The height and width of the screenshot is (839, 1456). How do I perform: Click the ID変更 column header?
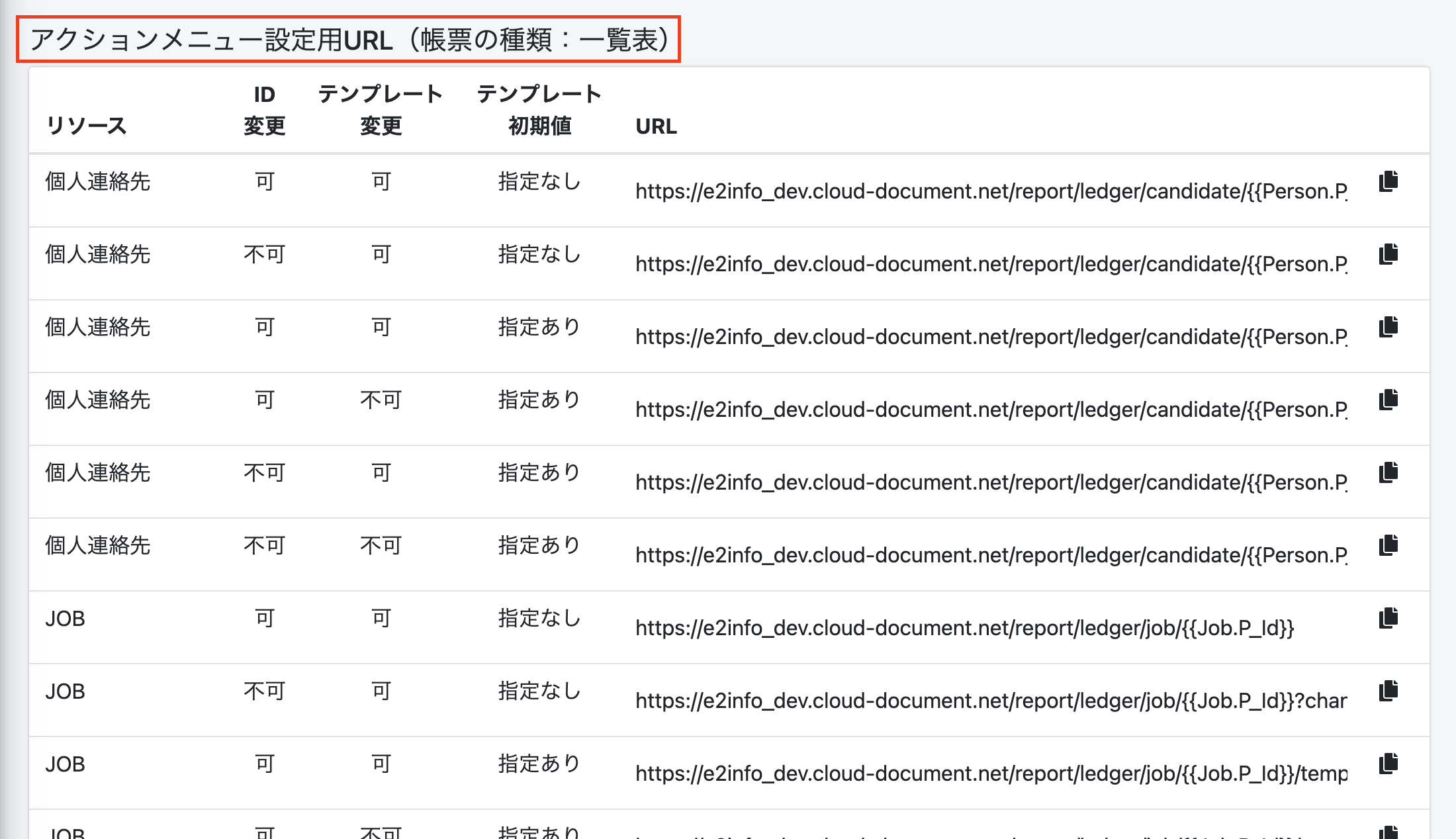tap(264, 110)
